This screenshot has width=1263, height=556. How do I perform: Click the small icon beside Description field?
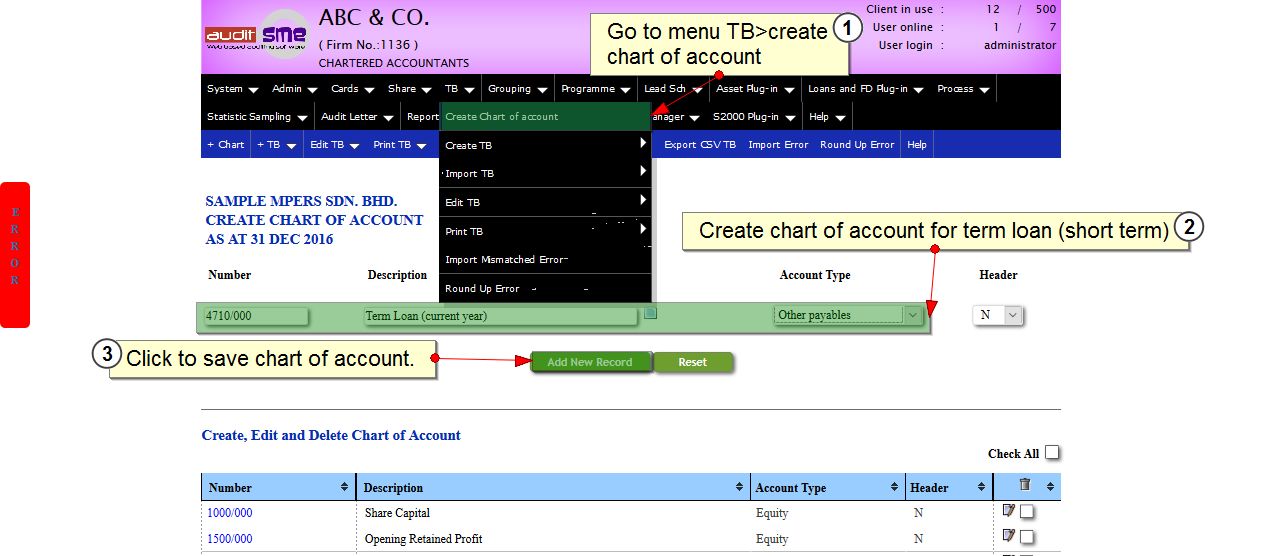650,314
